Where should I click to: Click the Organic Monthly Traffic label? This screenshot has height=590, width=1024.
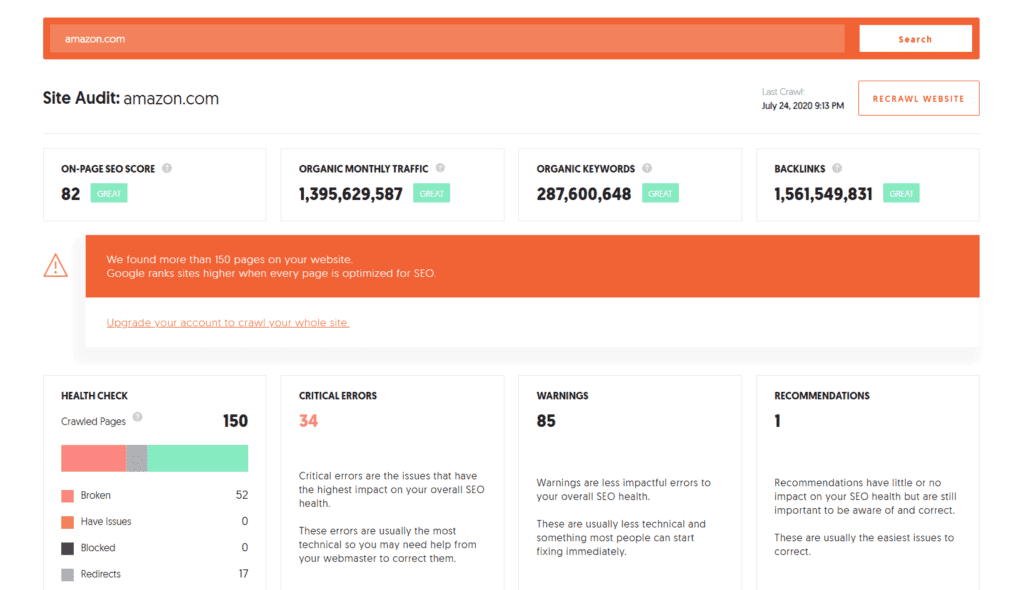364,169
